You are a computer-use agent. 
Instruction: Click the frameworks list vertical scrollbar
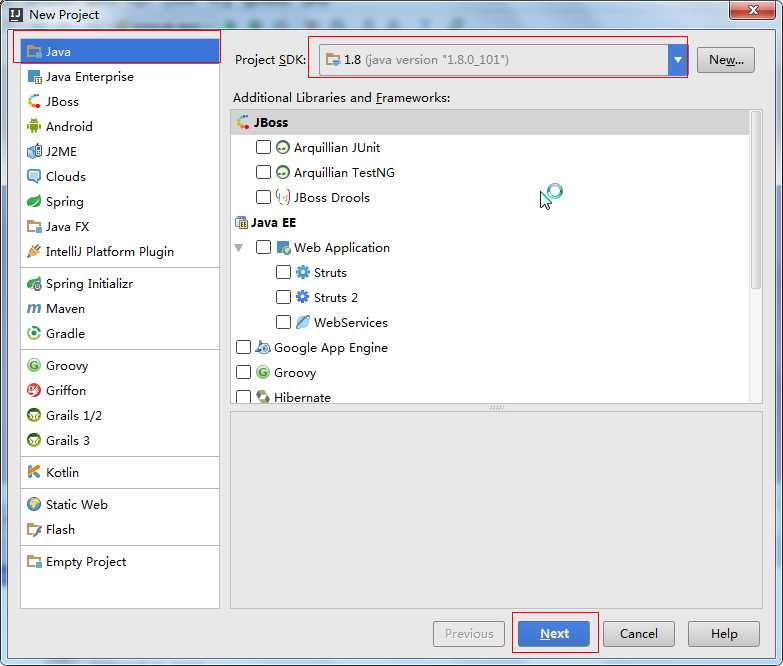coord(756,200)
